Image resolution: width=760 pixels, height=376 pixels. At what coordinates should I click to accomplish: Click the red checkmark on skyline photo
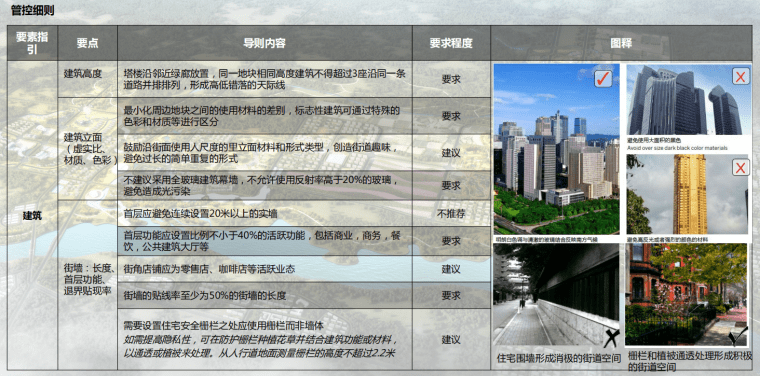603,78
